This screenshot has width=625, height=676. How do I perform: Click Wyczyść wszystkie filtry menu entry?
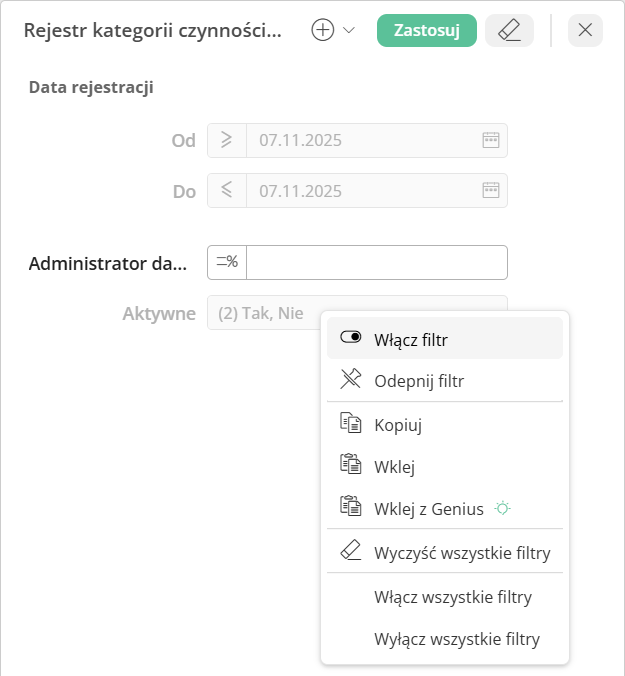point(461,553)
